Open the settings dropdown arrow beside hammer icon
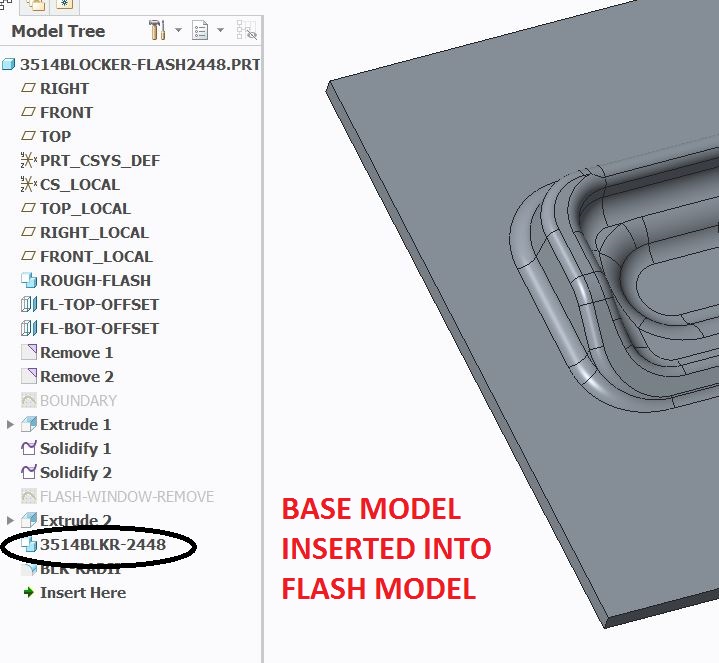This screenshot has width=719, height=663. click(178, 30)
